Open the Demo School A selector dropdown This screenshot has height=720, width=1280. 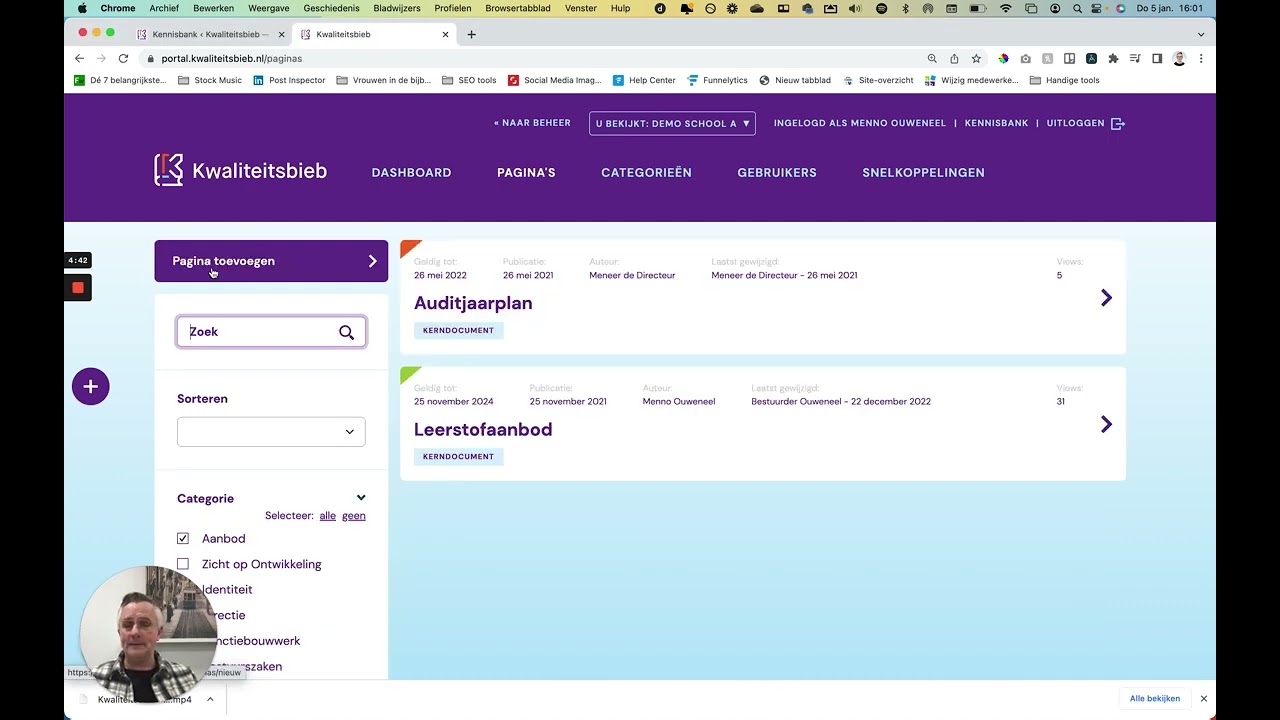click(x=672, y=124)
